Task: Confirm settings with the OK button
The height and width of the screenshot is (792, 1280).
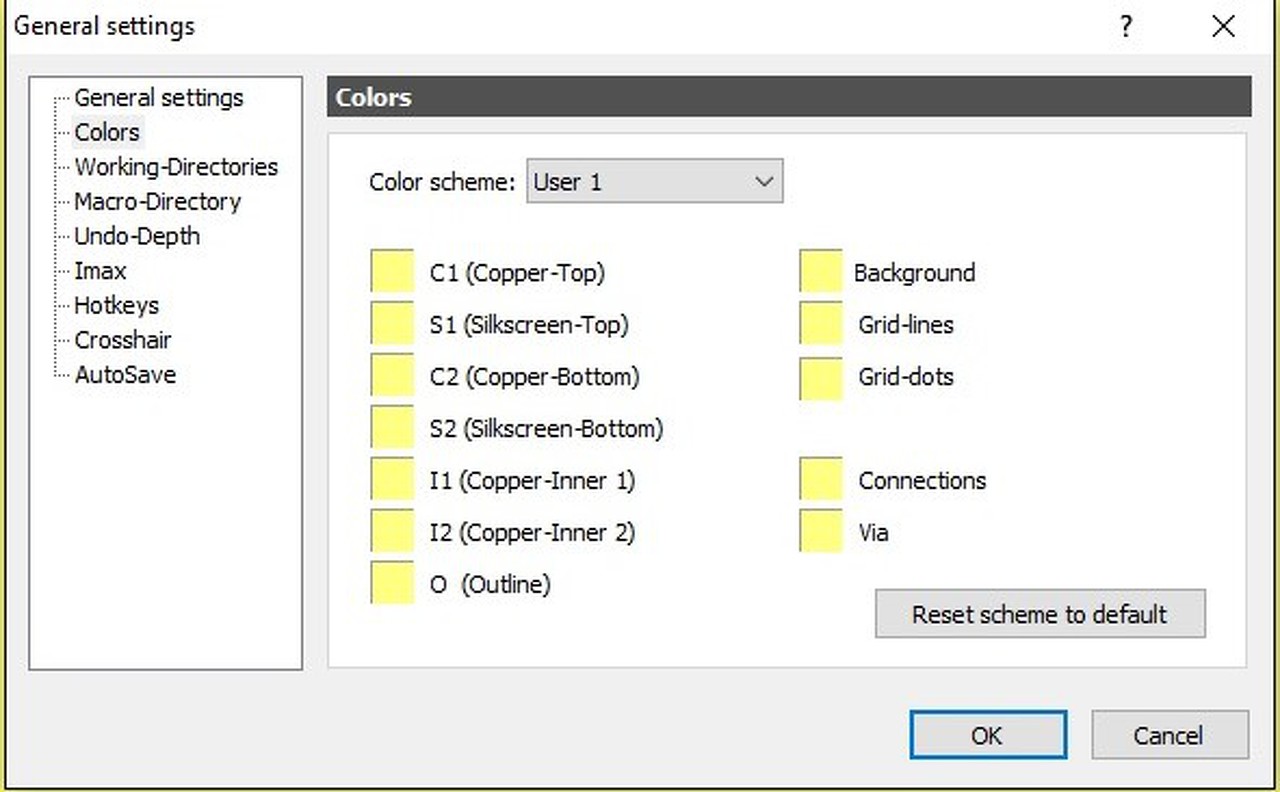Action: coord(987,735)
